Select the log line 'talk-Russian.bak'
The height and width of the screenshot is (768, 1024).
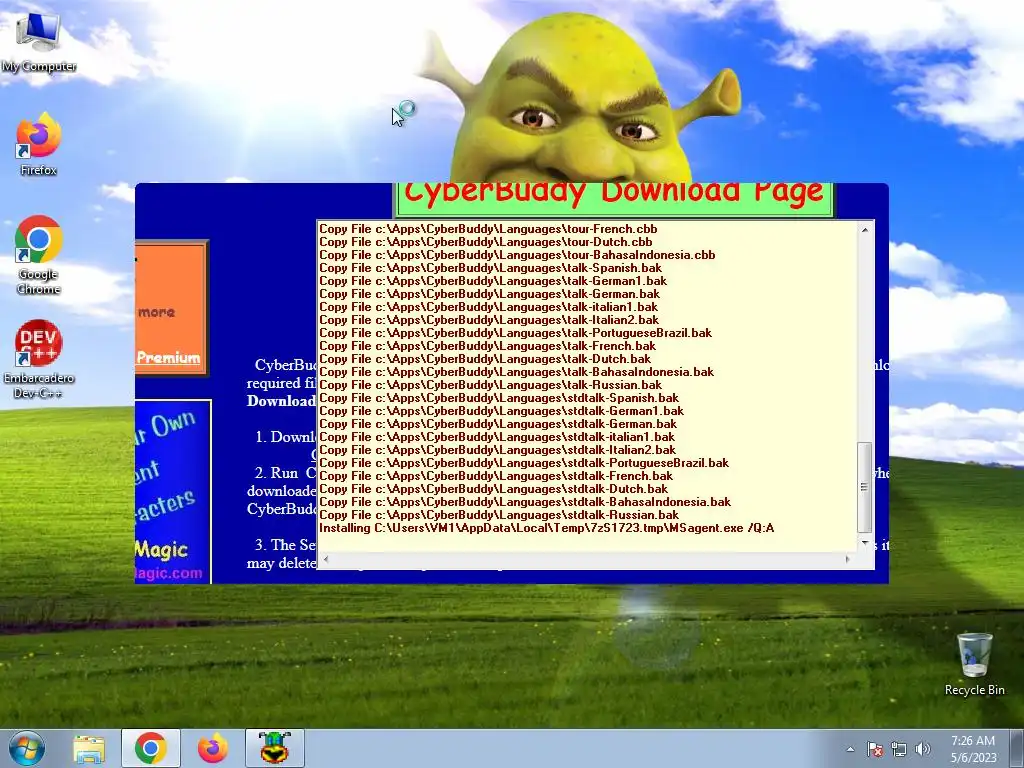click(490, 385)
